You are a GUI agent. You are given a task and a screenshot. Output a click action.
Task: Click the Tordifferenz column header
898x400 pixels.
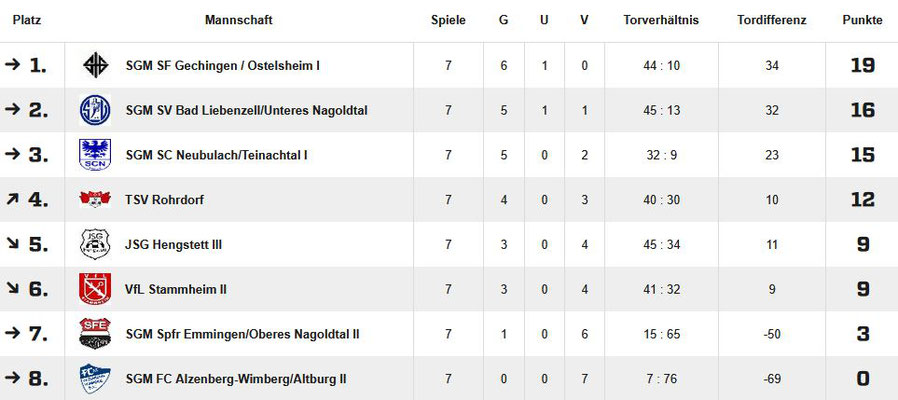click(x=772, y=20)
